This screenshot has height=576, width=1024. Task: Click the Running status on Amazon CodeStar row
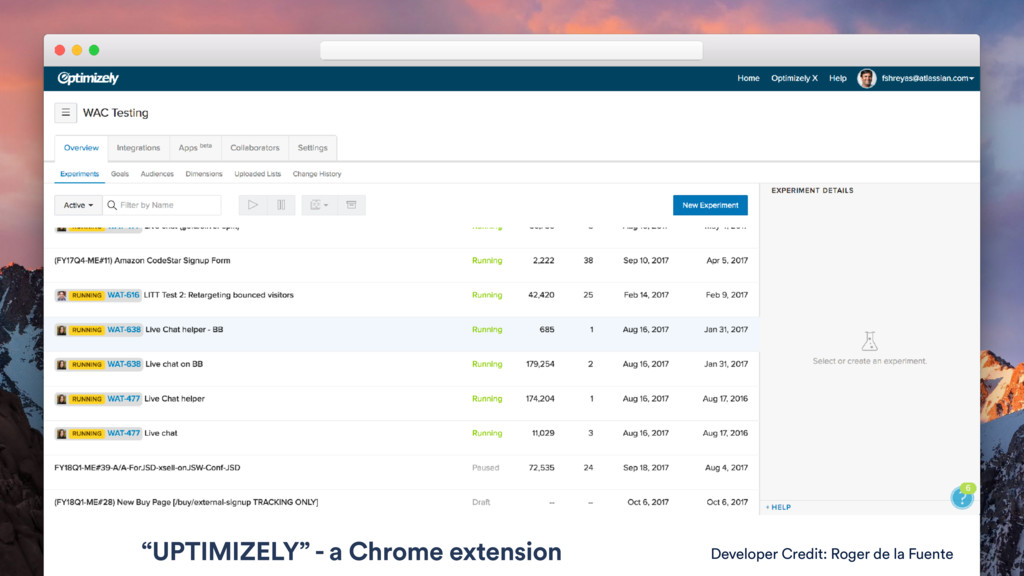[x=487, y=261]
